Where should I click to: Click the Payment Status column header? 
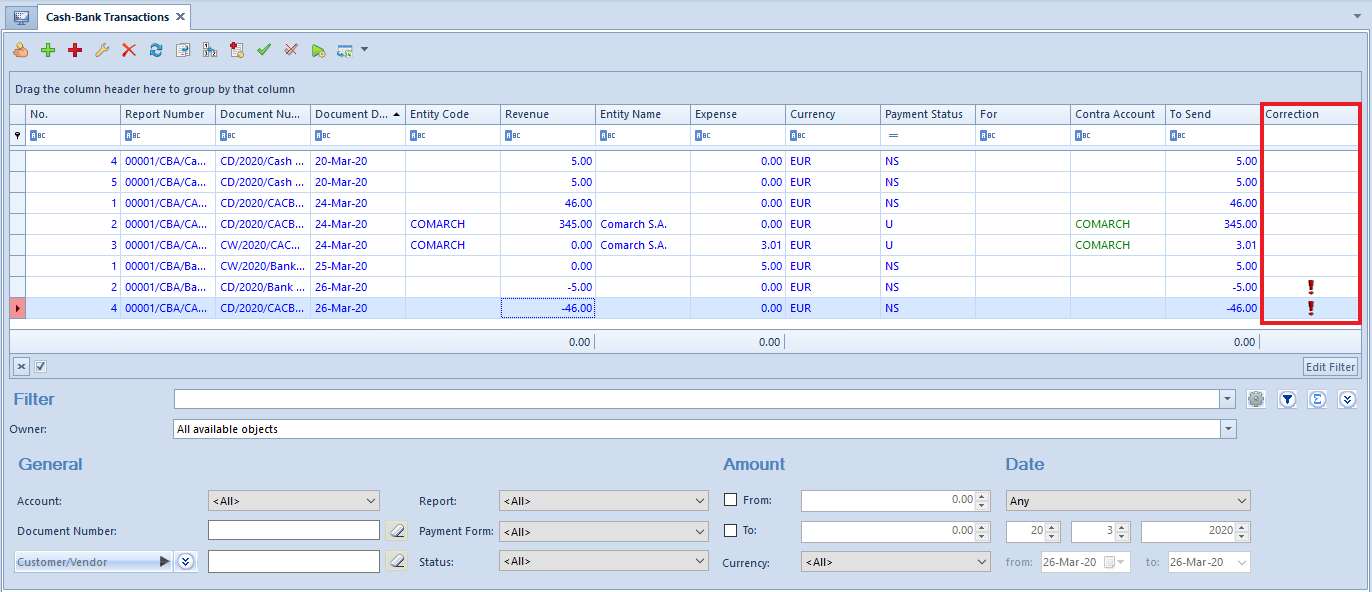(x=928, y=114)
